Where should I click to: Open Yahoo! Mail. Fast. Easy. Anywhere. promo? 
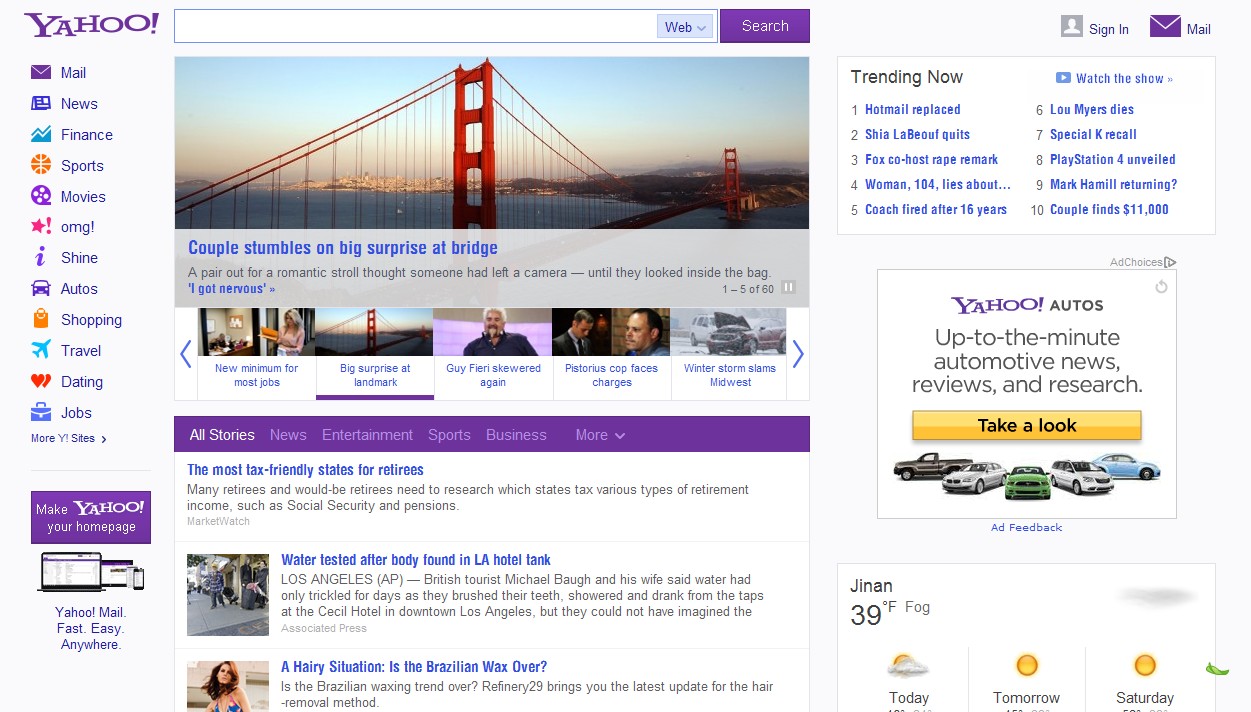pos(90,628)
